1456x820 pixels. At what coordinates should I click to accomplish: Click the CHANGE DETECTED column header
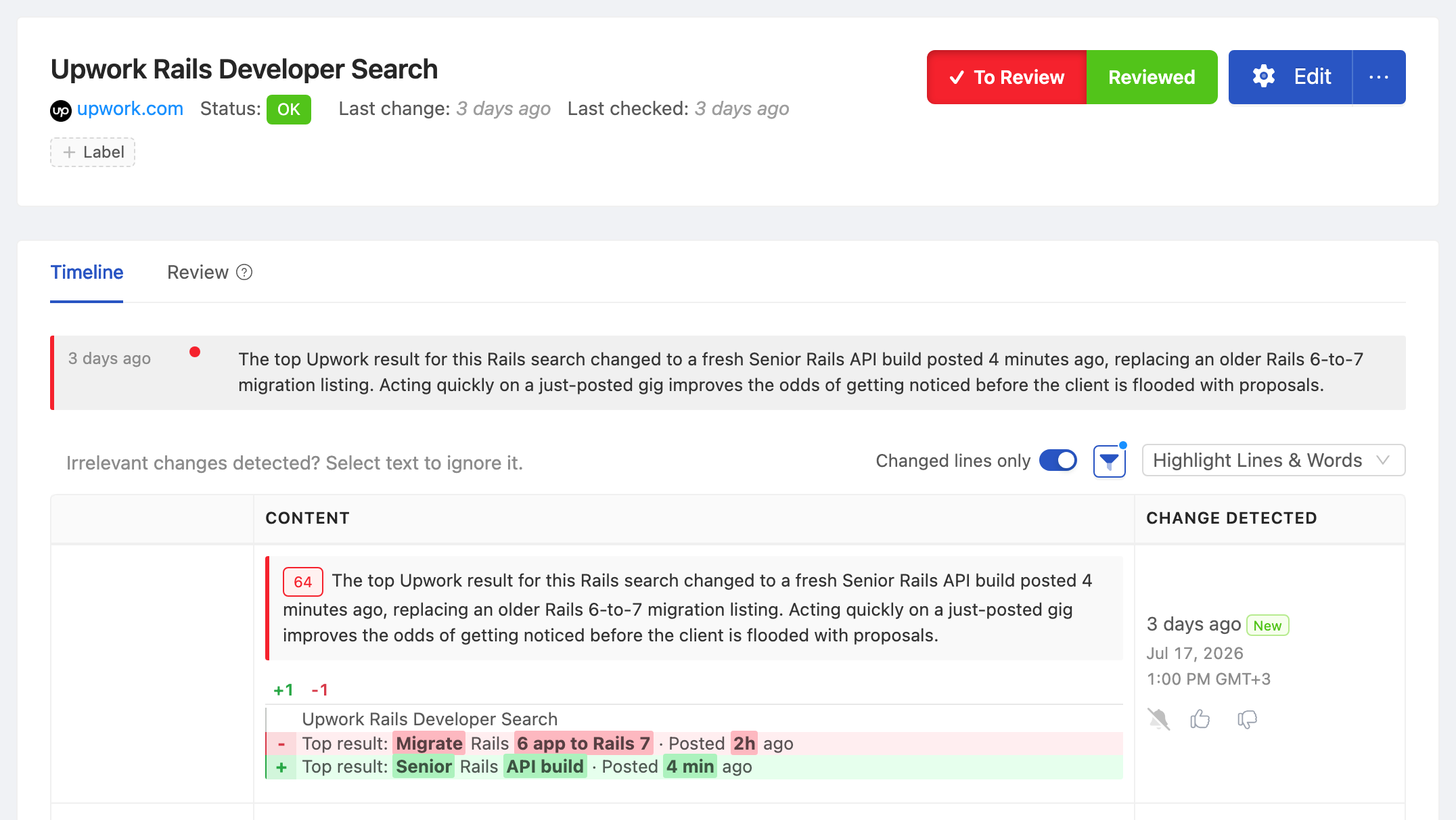[1231, 518]
